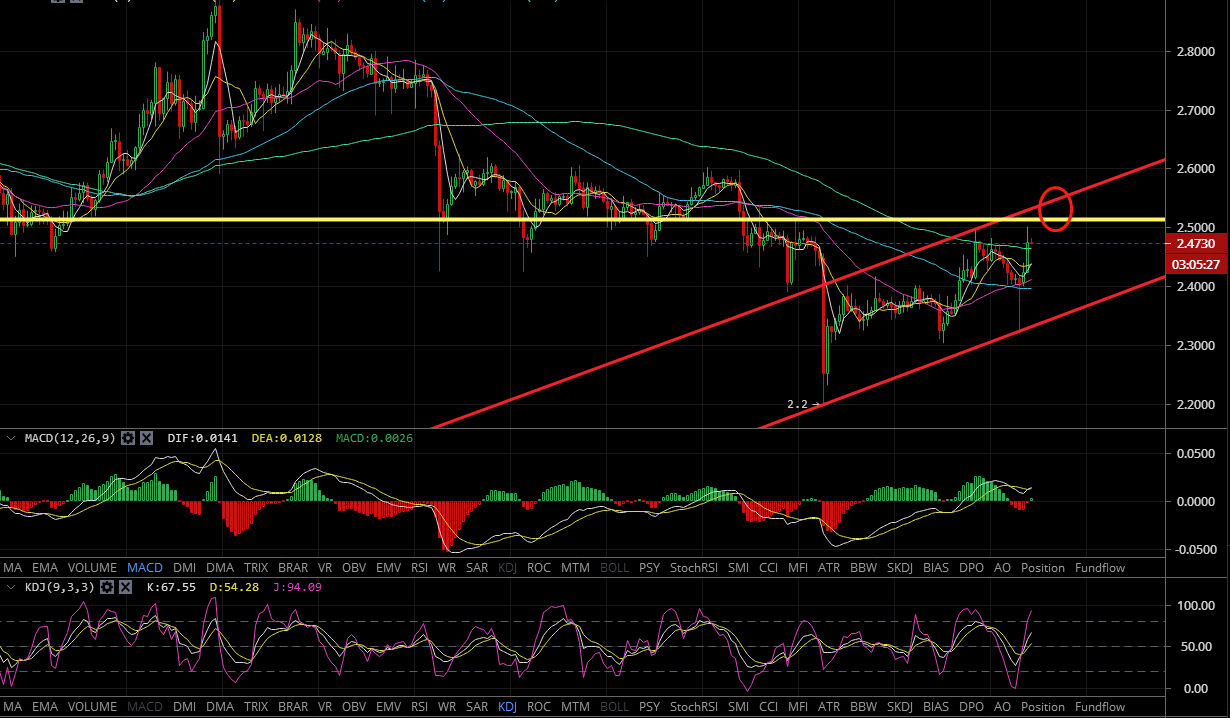The image size is (1230, 718).
Task: Switch KDJ panel to DMI indicator
Action: (x=186, y=706)
